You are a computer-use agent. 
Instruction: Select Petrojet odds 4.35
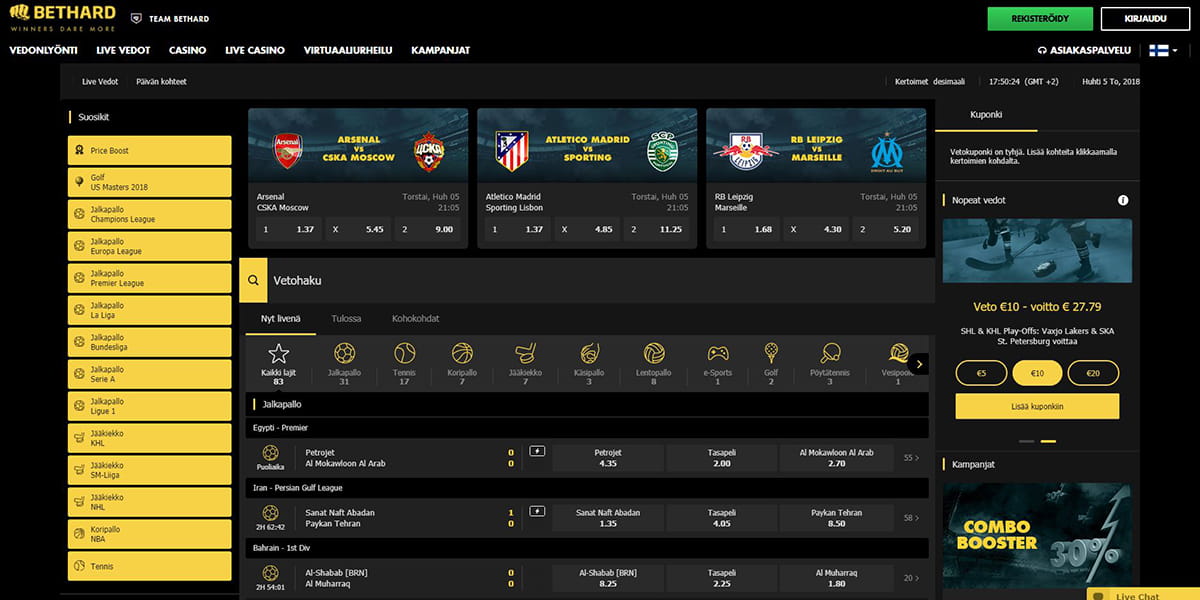pyautogui.click(x=607, y=458)
